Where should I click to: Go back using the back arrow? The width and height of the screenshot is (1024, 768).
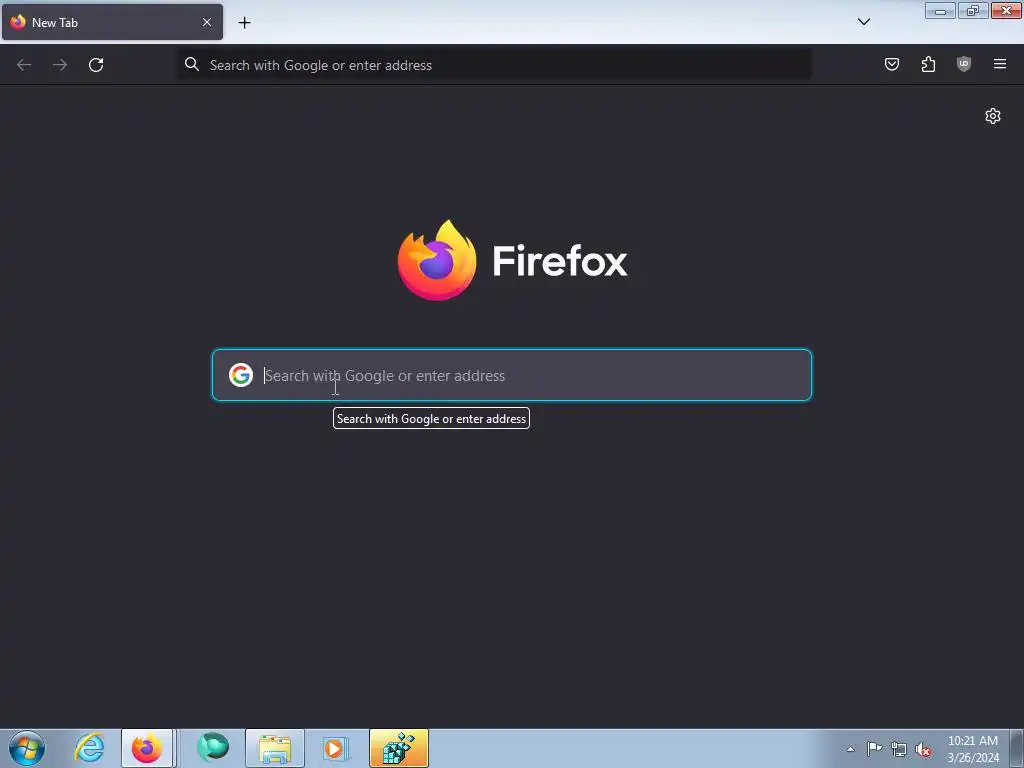[24, 65]
